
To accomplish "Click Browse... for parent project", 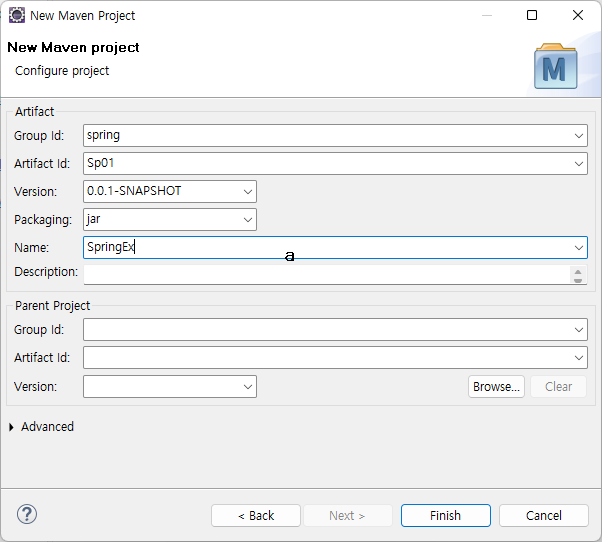I will [x=496, y=387].
